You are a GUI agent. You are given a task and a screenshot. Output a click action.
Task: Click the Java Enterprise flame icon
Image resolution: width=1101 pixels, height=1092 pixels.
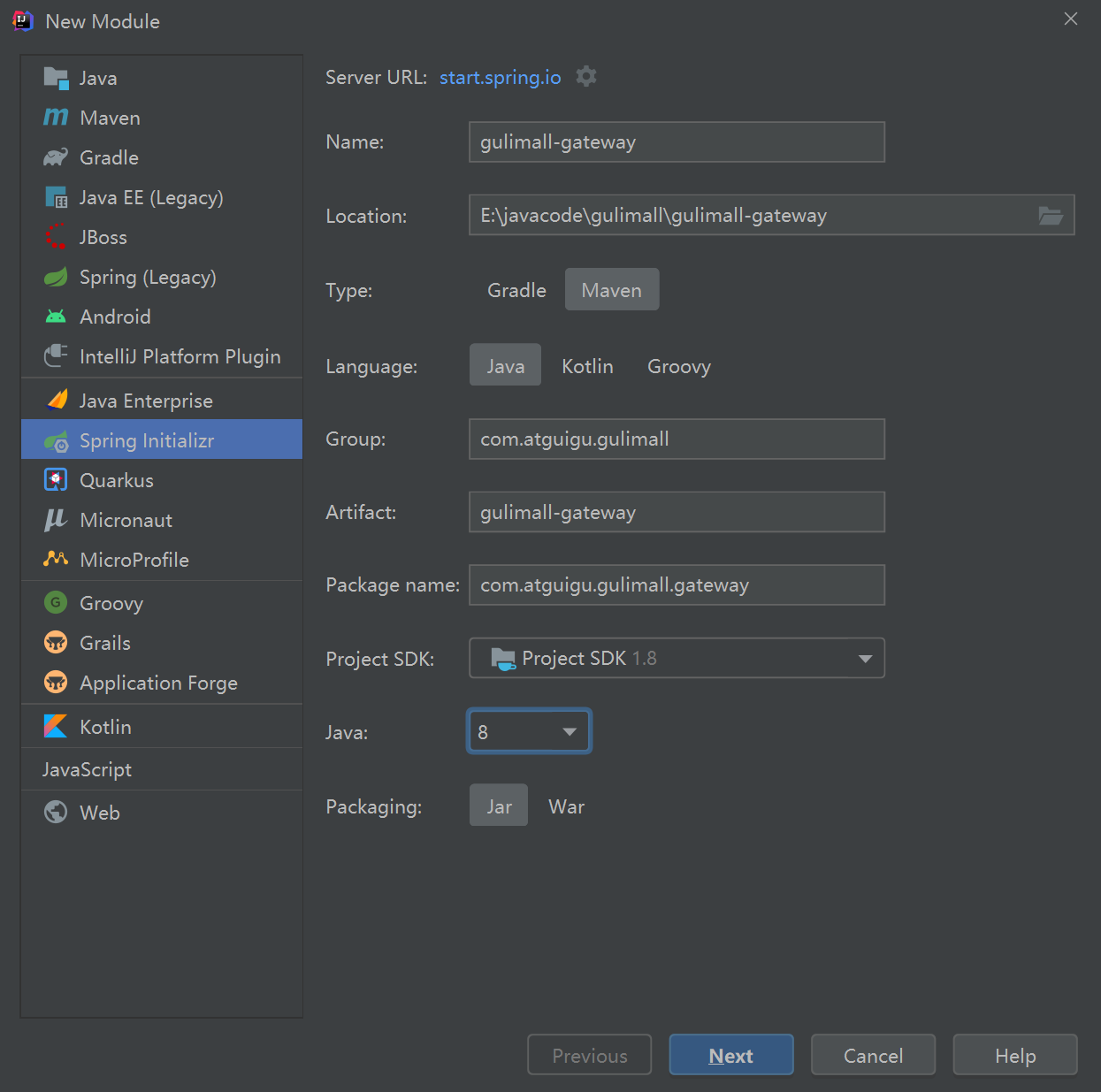[56, 400]
